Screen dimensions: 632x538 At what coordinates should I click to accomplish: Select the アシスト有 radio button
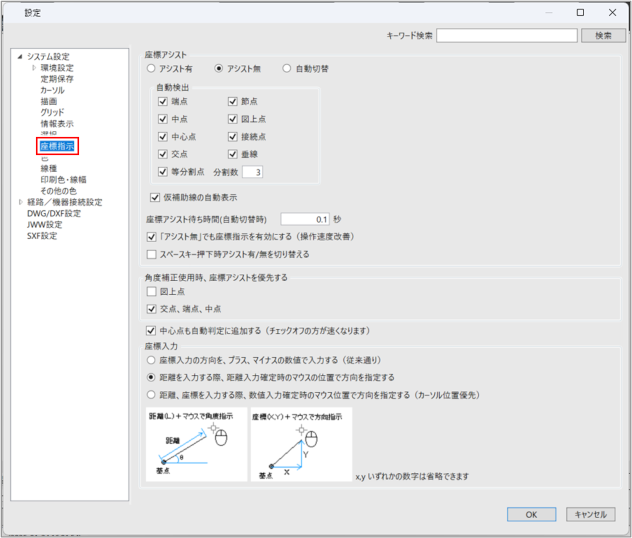point(152,69)
